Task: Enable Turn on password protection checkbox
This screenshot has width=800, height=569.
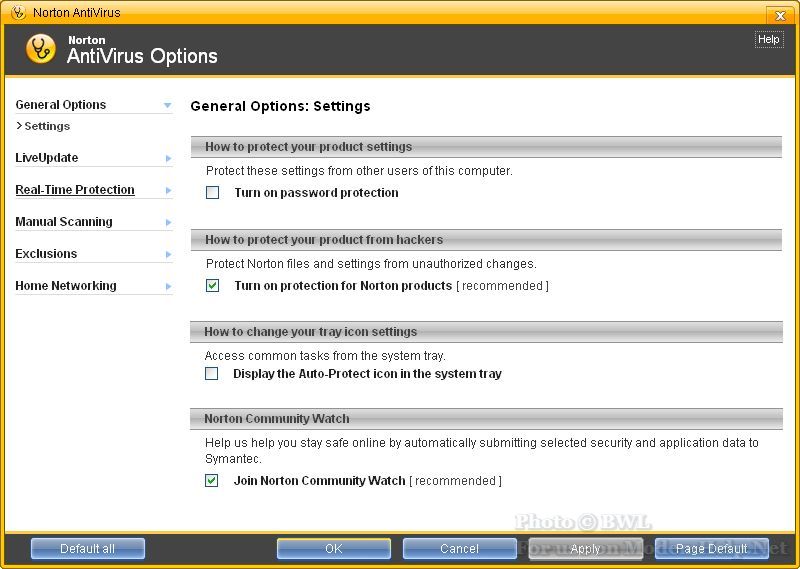Action: [212, 192]
